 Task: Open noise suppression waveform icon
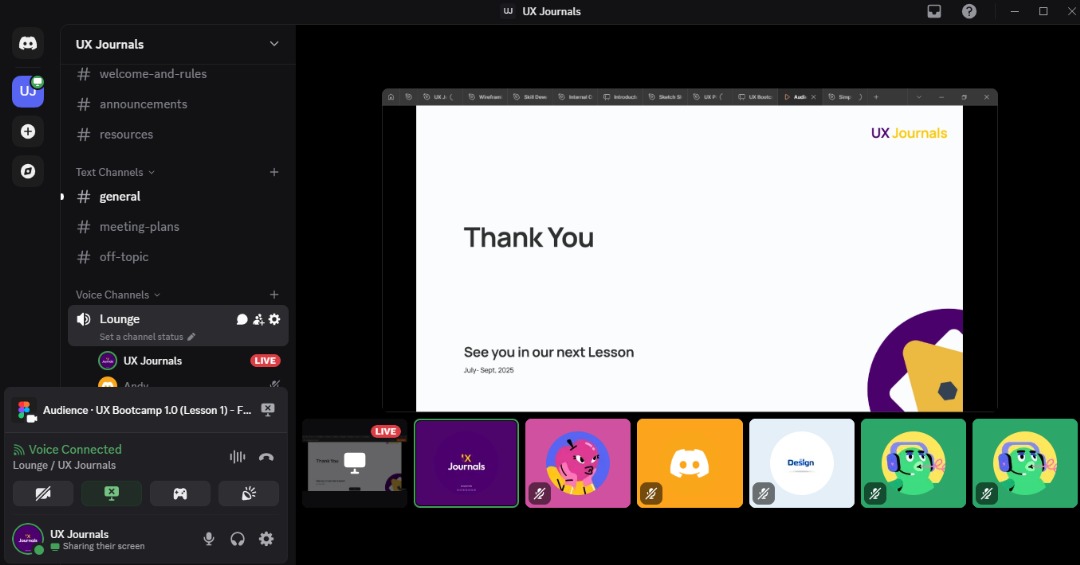[237, 457]
